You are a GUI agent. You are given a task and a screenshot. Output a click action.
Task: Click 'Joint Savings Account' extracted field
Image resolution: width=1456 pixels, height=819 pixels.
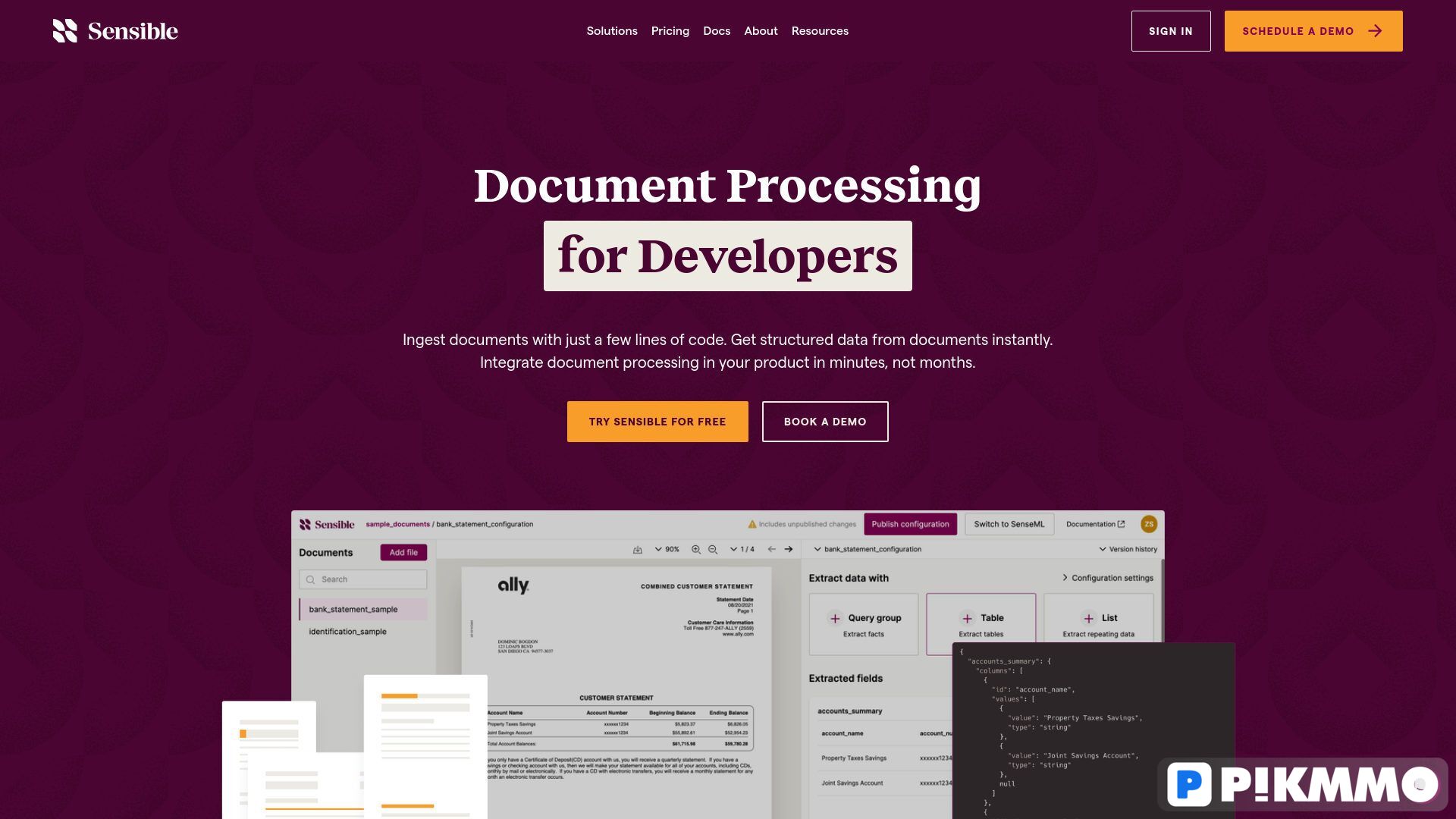click(852, 783)
